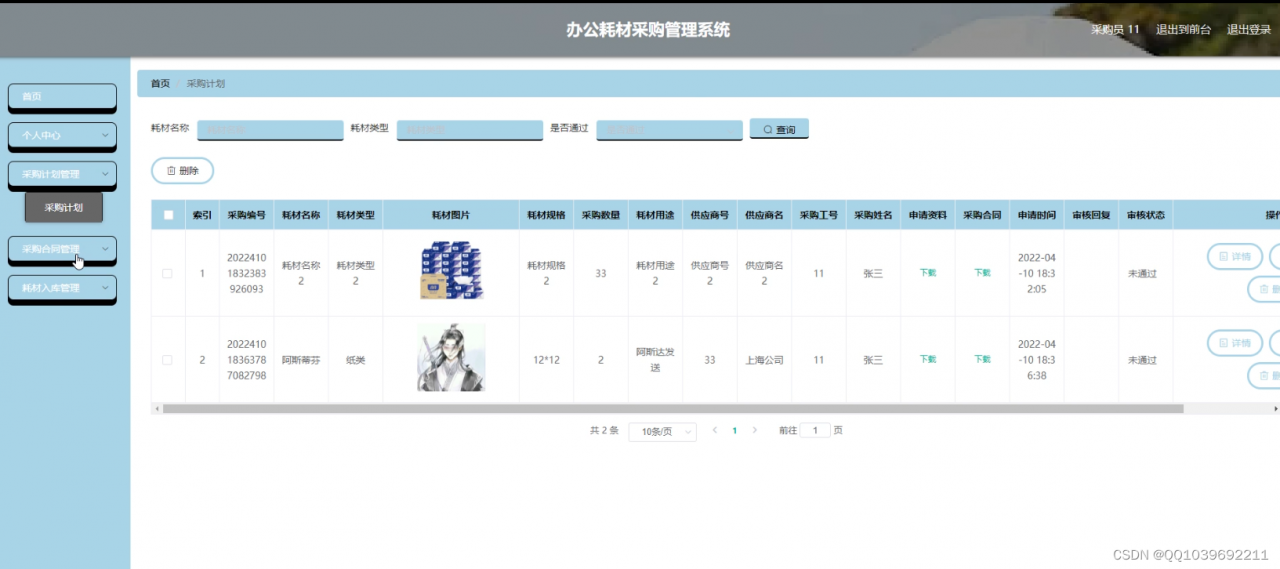Click the 采购计划 breadcrumb entry
The width and height of the screenshot is (1280, 569).
pyautogui.click(x=206, y=84)
